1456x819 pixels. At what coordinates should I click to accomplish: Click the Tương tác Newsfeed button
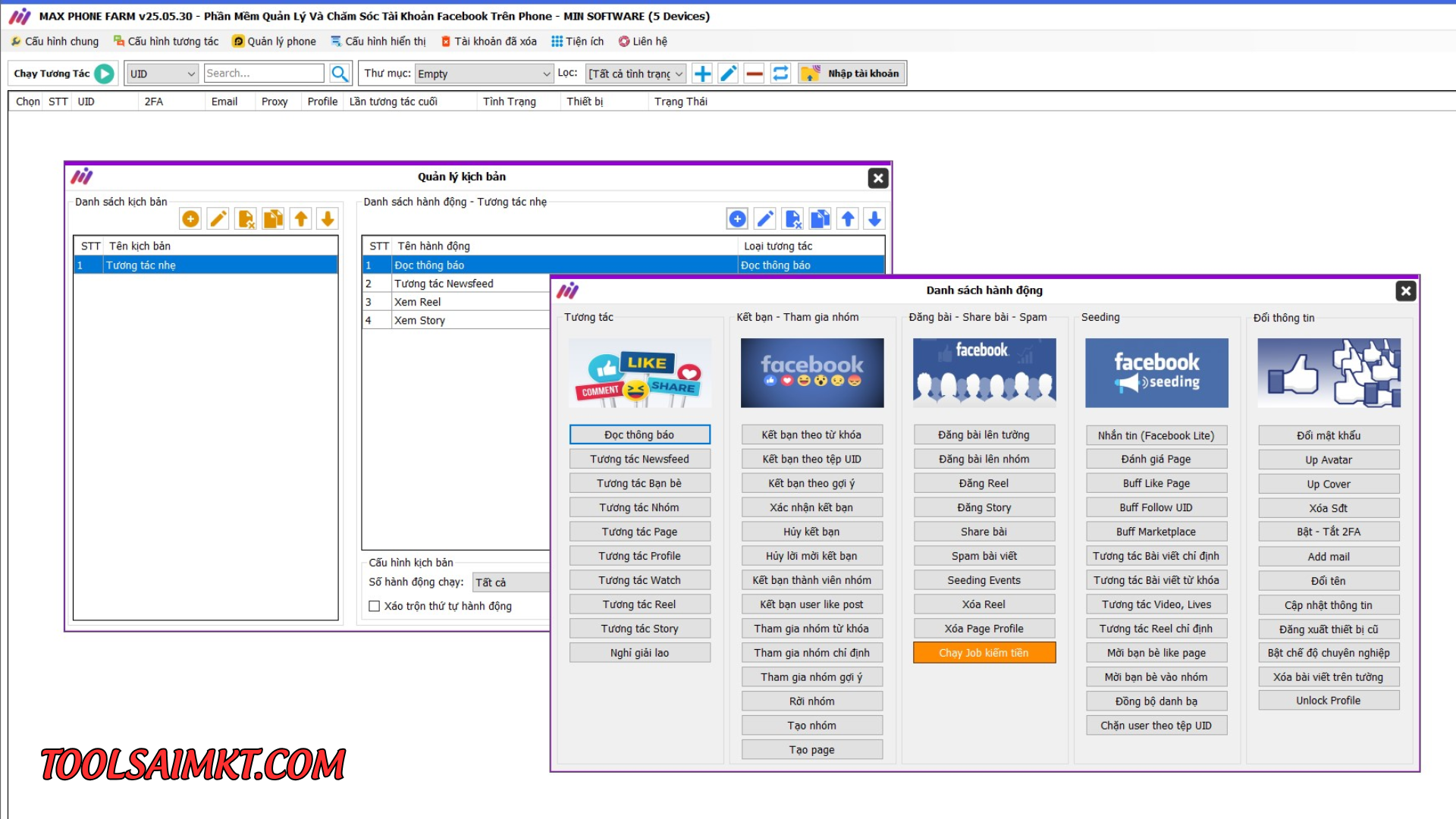[639, 459]
